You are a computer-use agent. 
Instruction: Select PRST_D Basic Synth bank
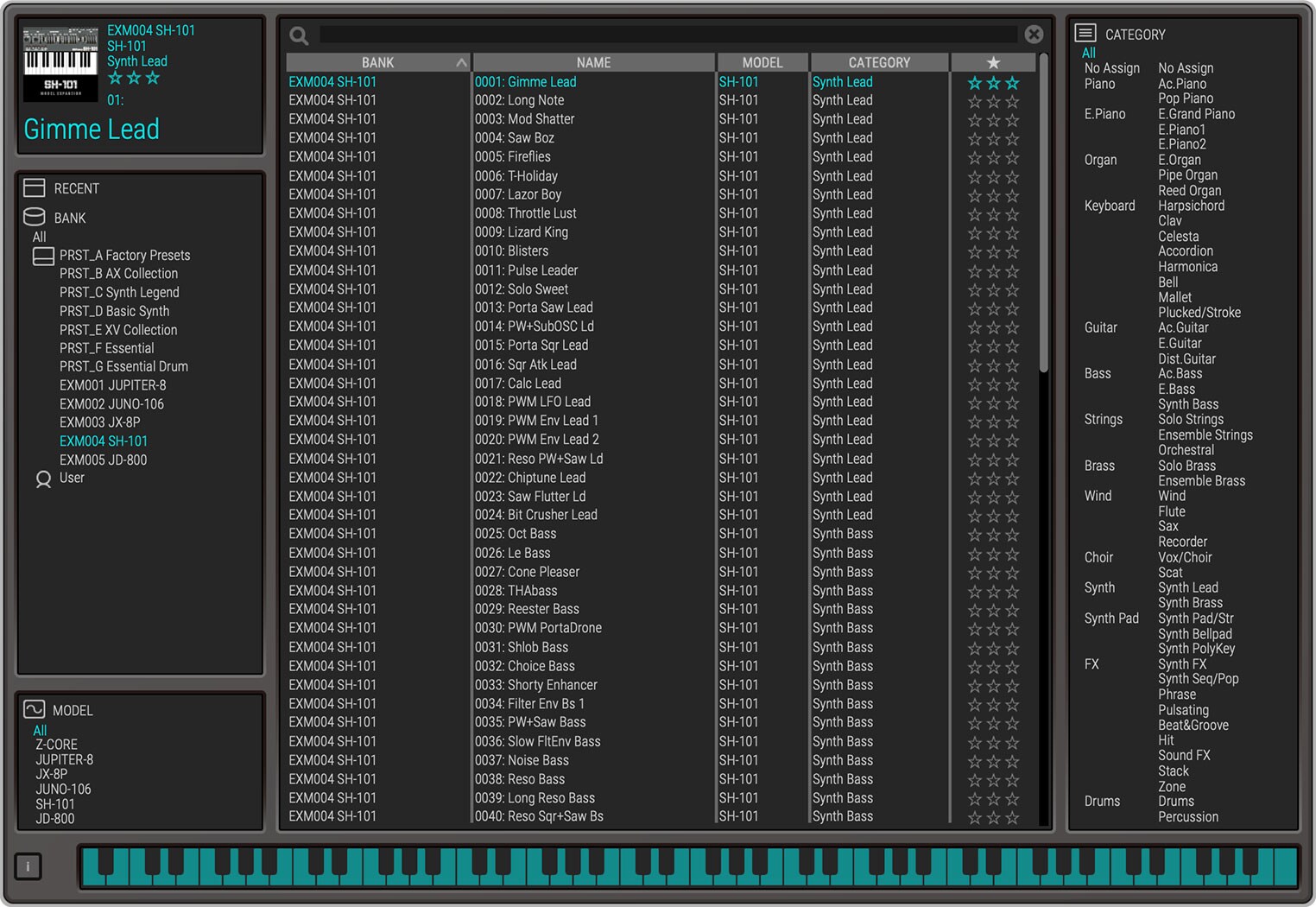tap(114, 311)
